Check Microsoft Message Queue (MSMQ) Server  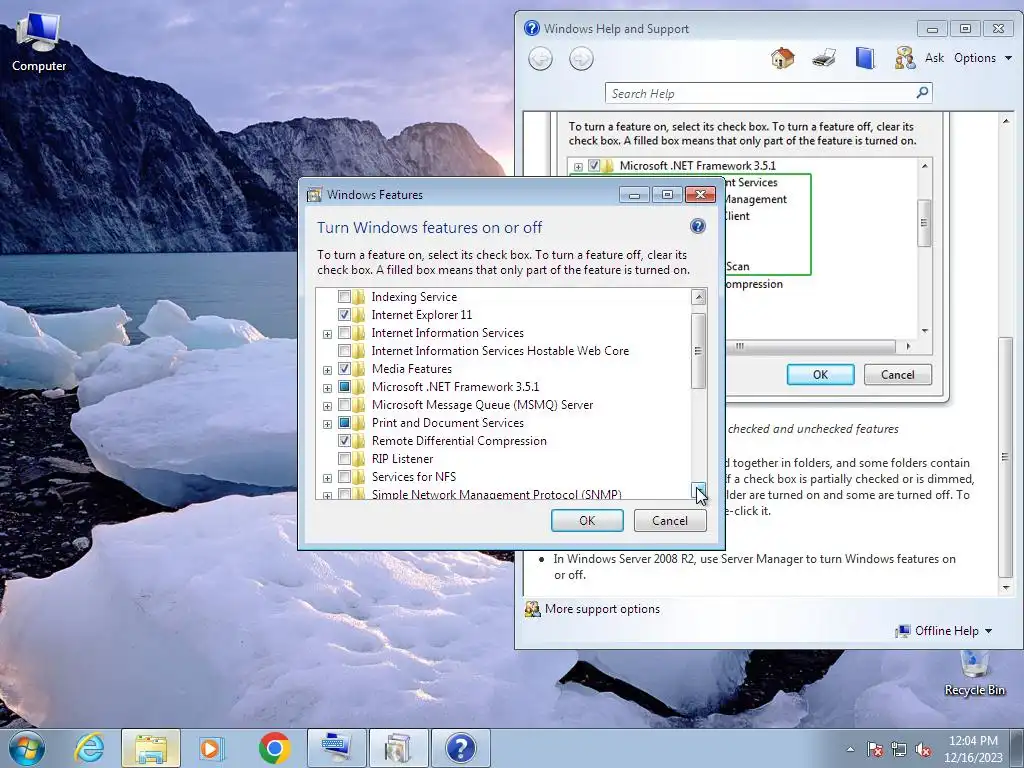point(344,405)
